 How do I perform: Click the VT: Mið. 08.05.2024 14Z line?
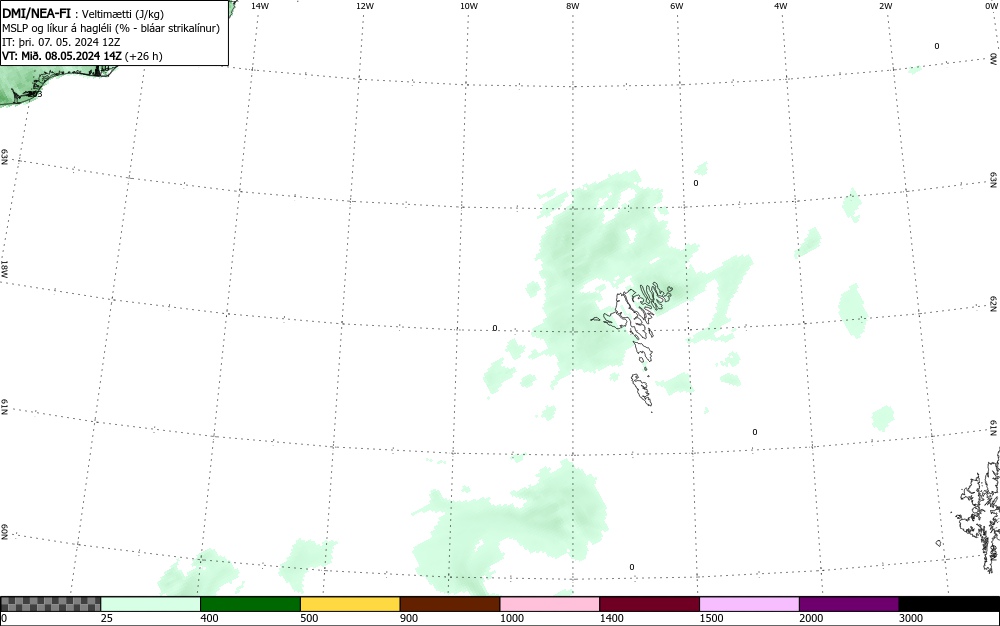[x=82, y=56]
